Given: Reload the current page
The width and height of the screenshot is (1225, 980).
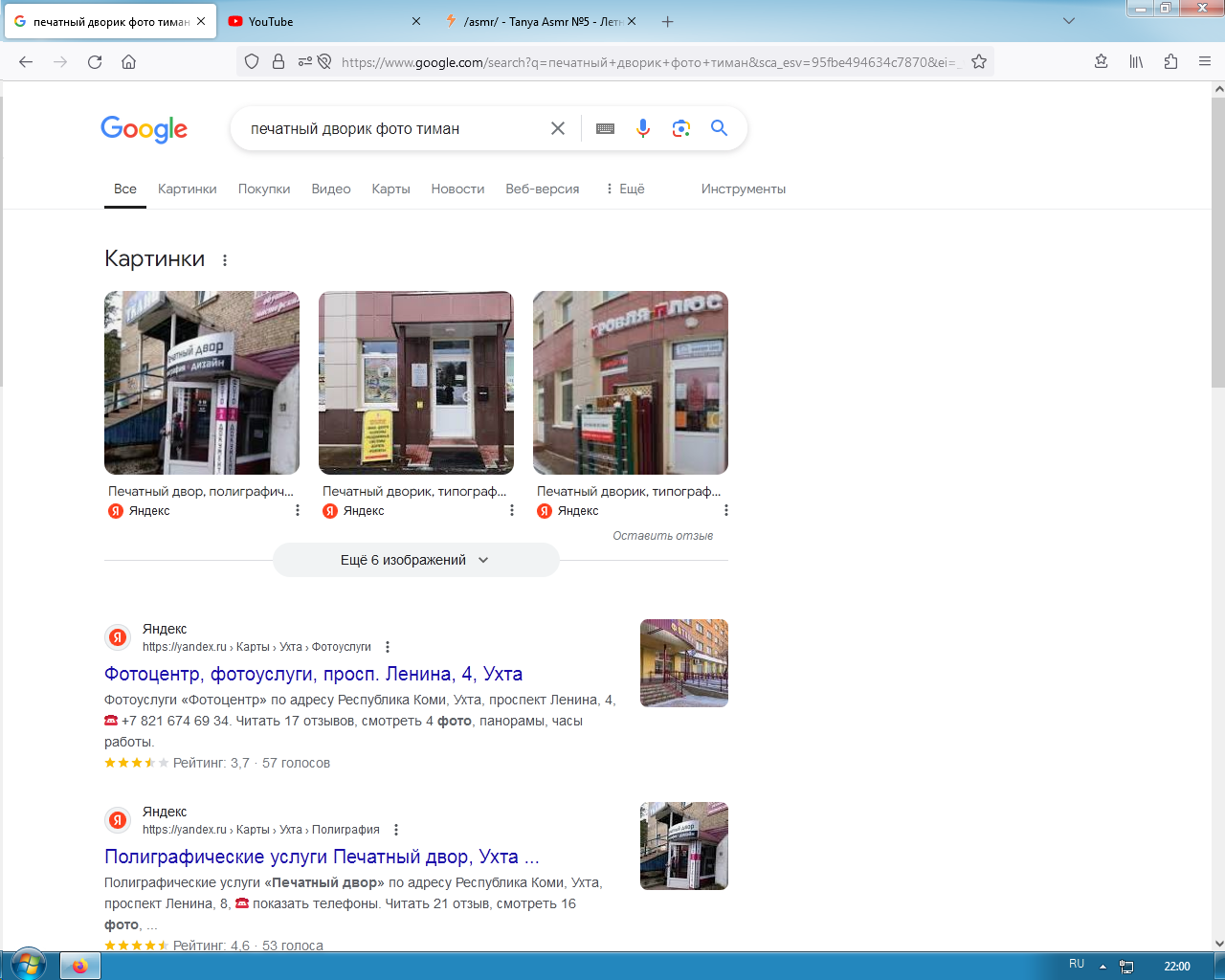Looking at the screenshot, I should coord(95,62).
